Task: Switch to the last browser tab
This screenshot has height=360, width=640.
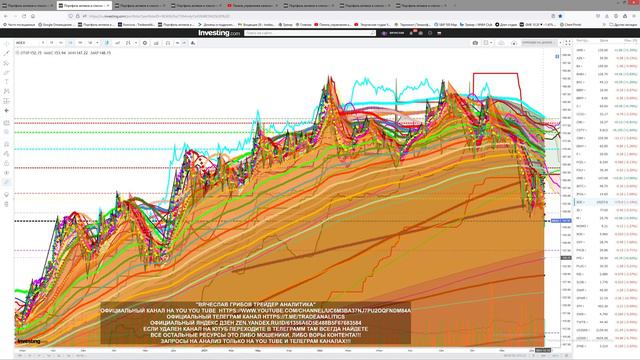Action: [x=421, y=6]
